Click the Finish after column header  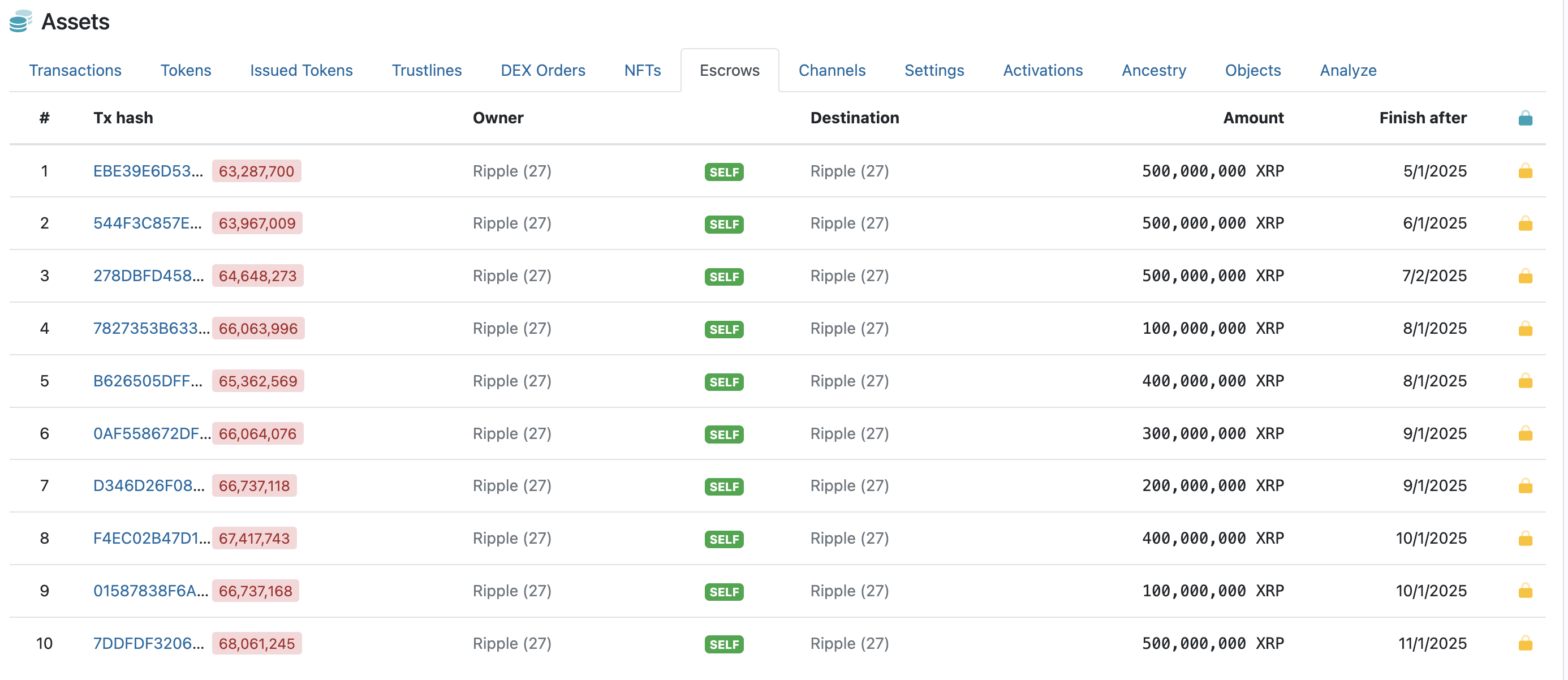[1423, 118]
